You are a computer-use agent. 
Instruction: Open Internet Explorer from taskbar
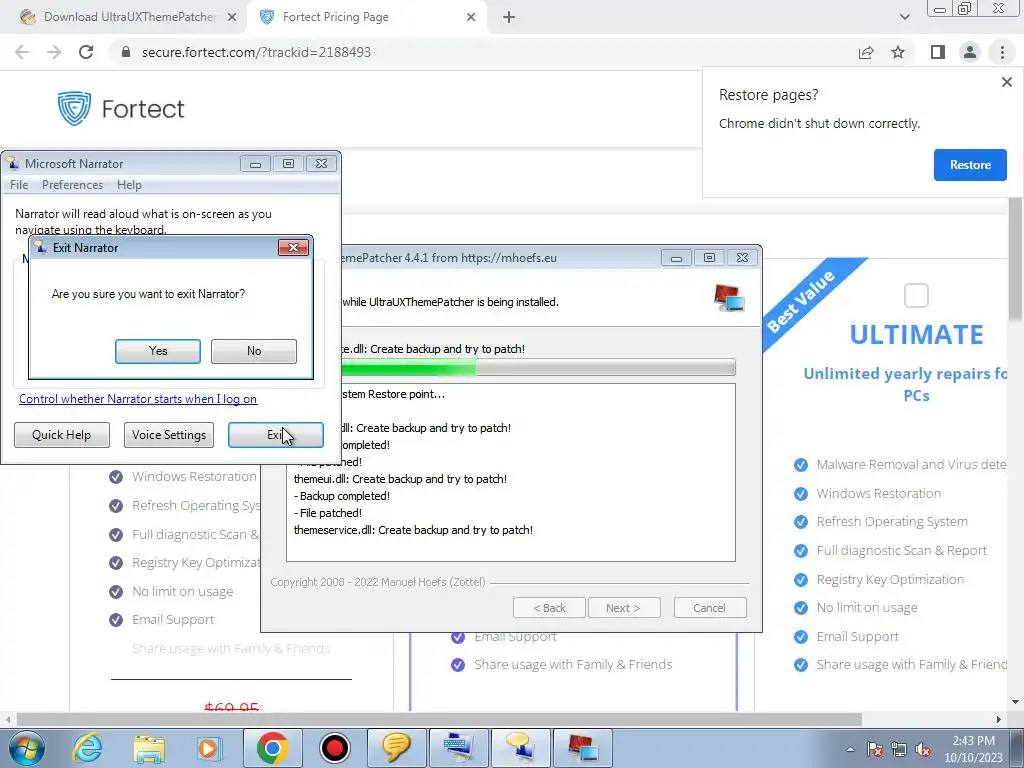[88, 748]
